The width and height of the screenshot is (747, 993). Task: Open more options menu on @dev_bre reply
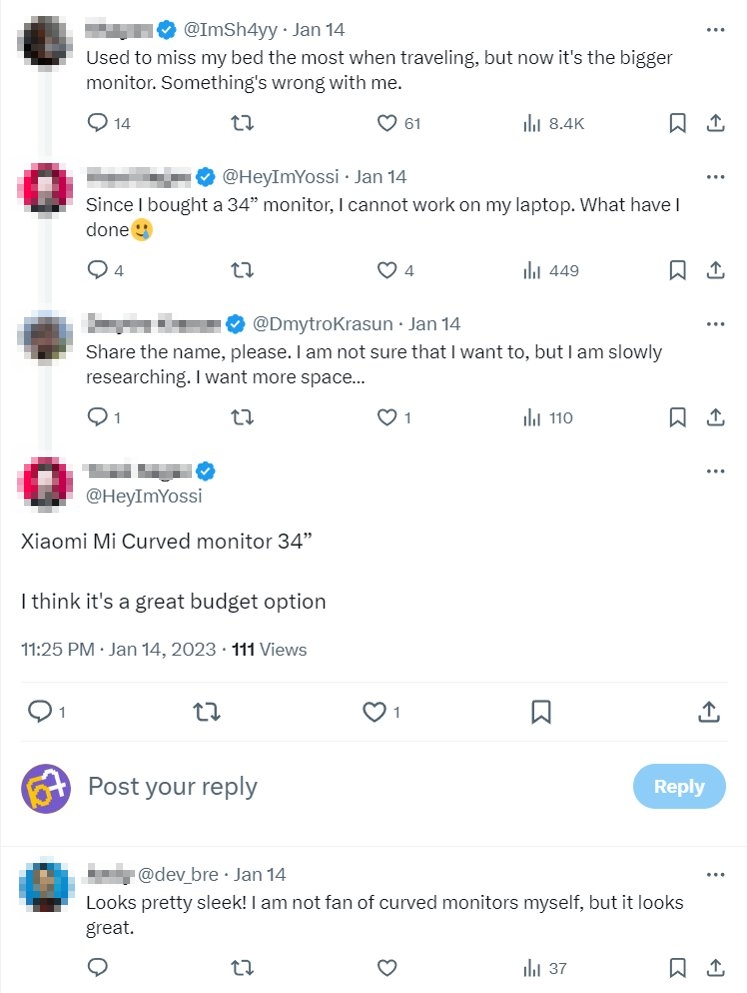point(715,874)
